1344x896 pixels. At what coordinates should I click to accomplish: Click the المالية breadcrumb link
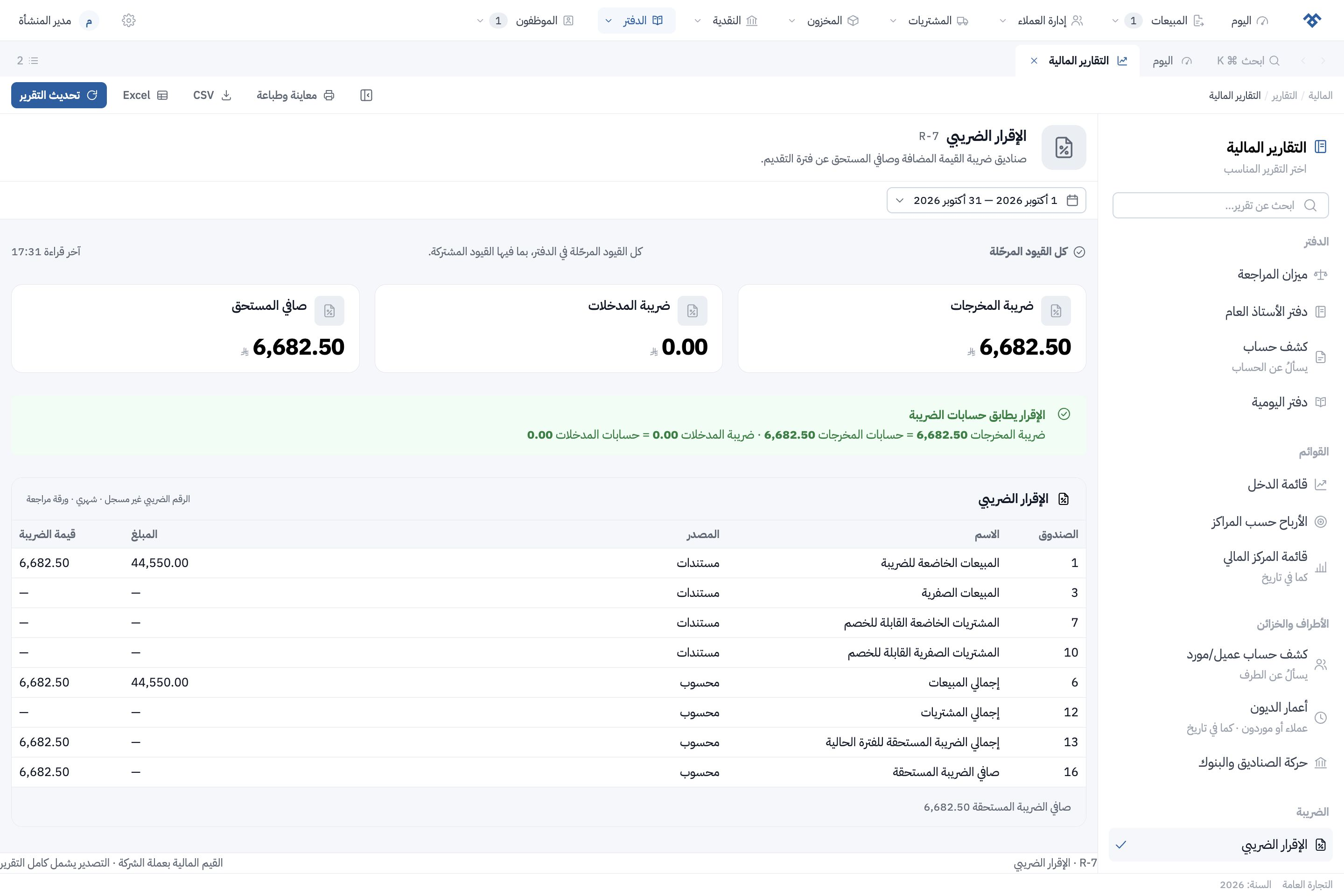click(1320, 95)
